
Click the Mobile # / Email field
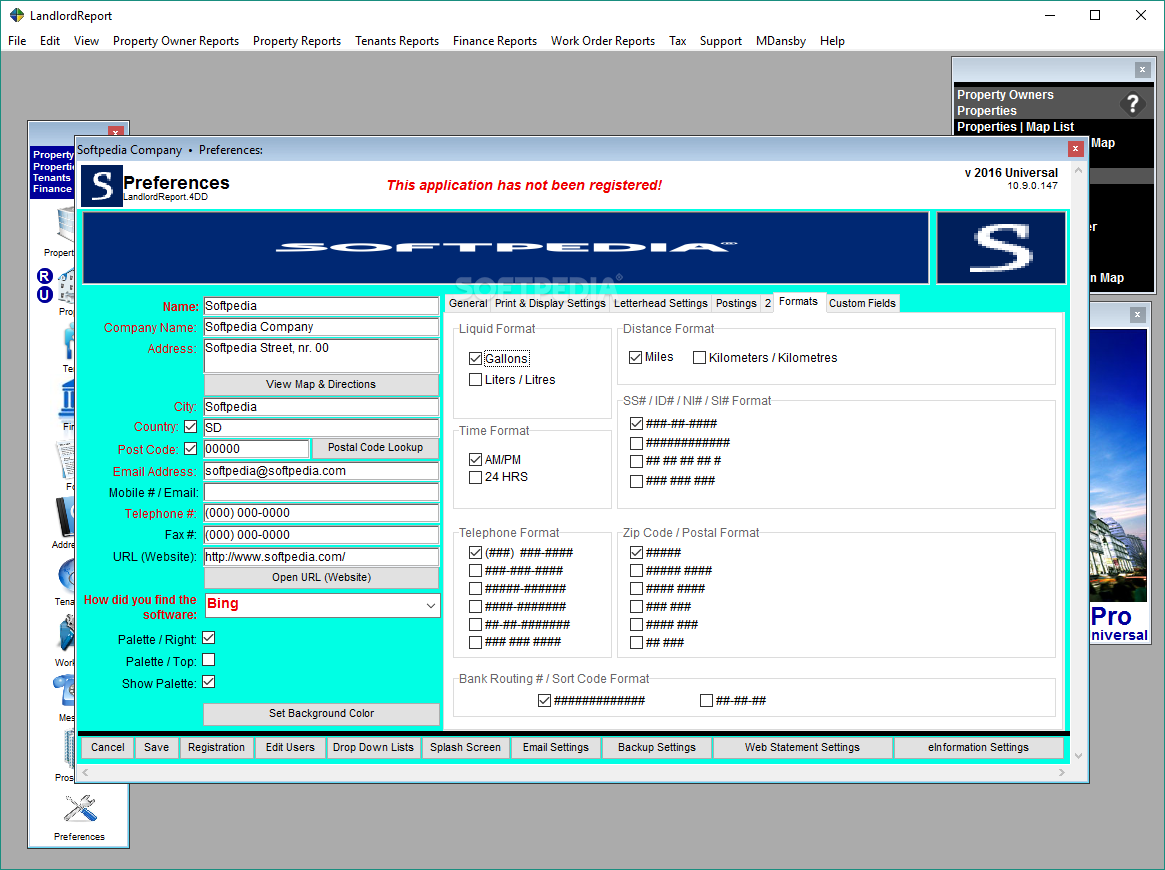point(321,493)
